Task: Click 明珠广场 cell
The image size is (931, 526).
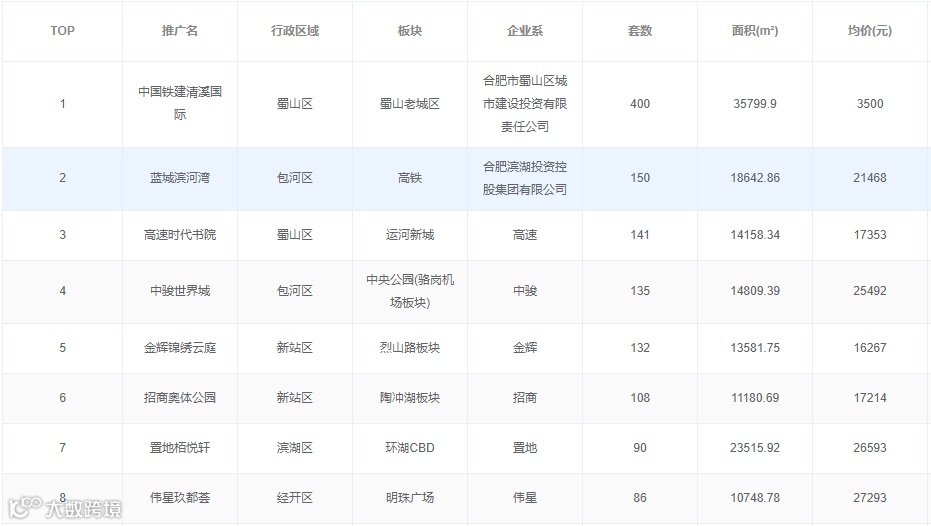Action: click(x=410, y=498)
